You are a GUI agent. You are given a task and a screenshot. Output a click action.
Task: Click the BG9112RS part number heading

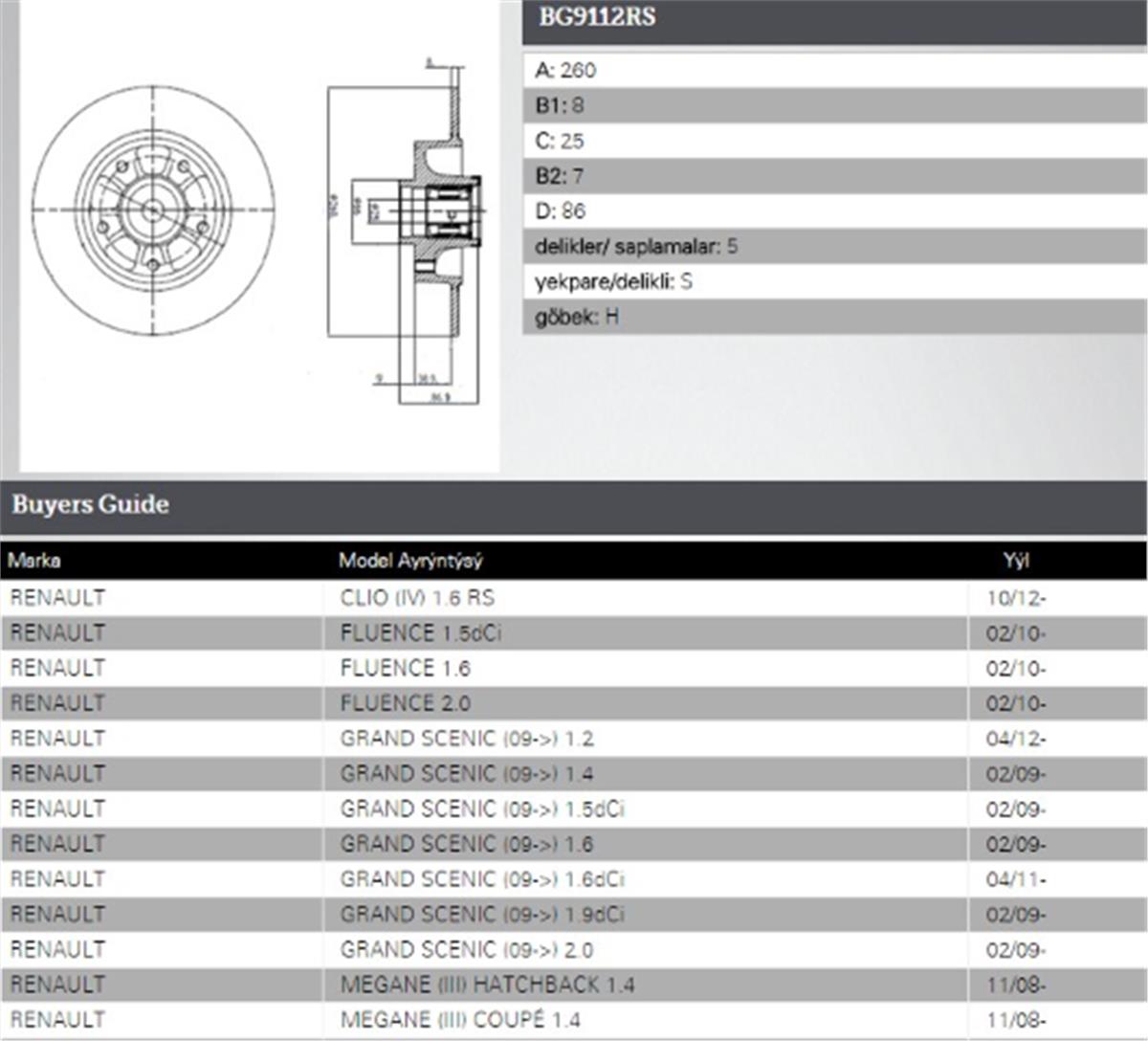[597, 17]
